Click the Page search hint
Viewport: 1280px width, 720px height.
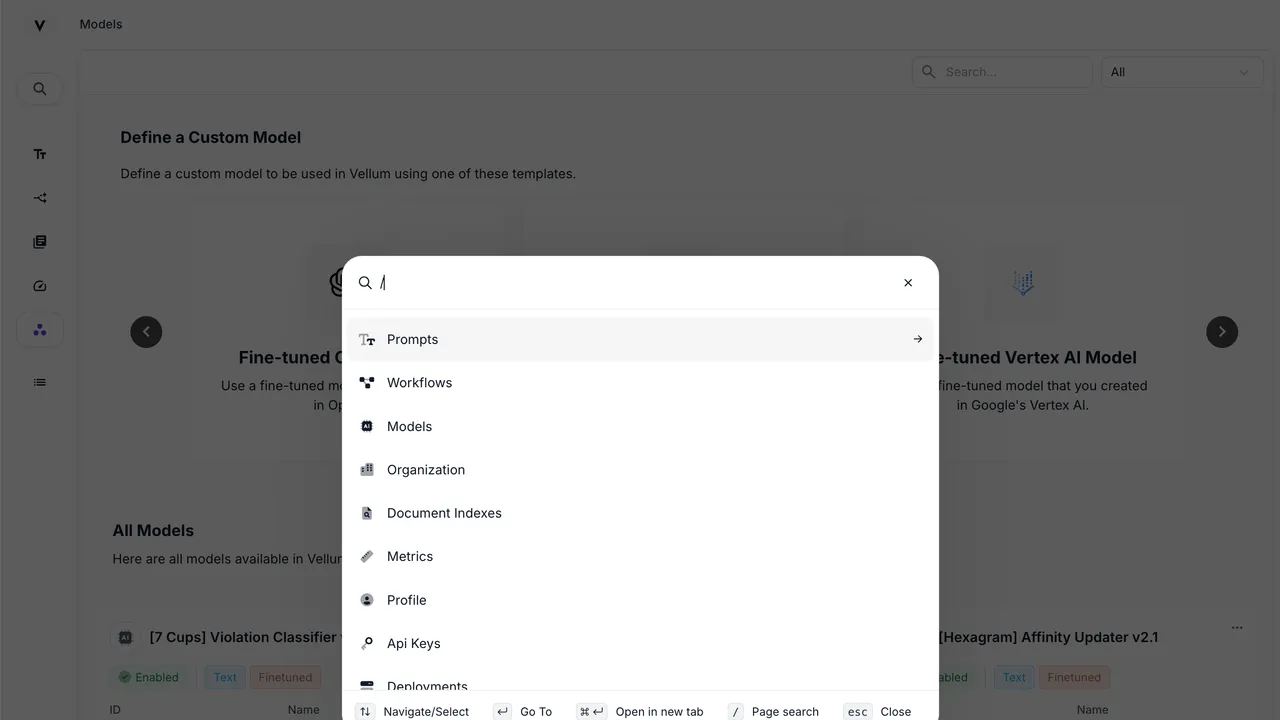coord(773,712)
